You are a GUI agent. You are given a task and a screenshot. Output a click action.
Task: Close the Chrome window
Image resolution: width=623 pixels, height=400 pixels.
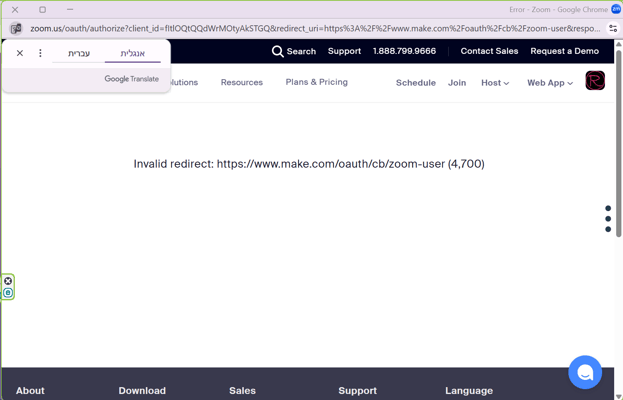click(x=15, y=10)
